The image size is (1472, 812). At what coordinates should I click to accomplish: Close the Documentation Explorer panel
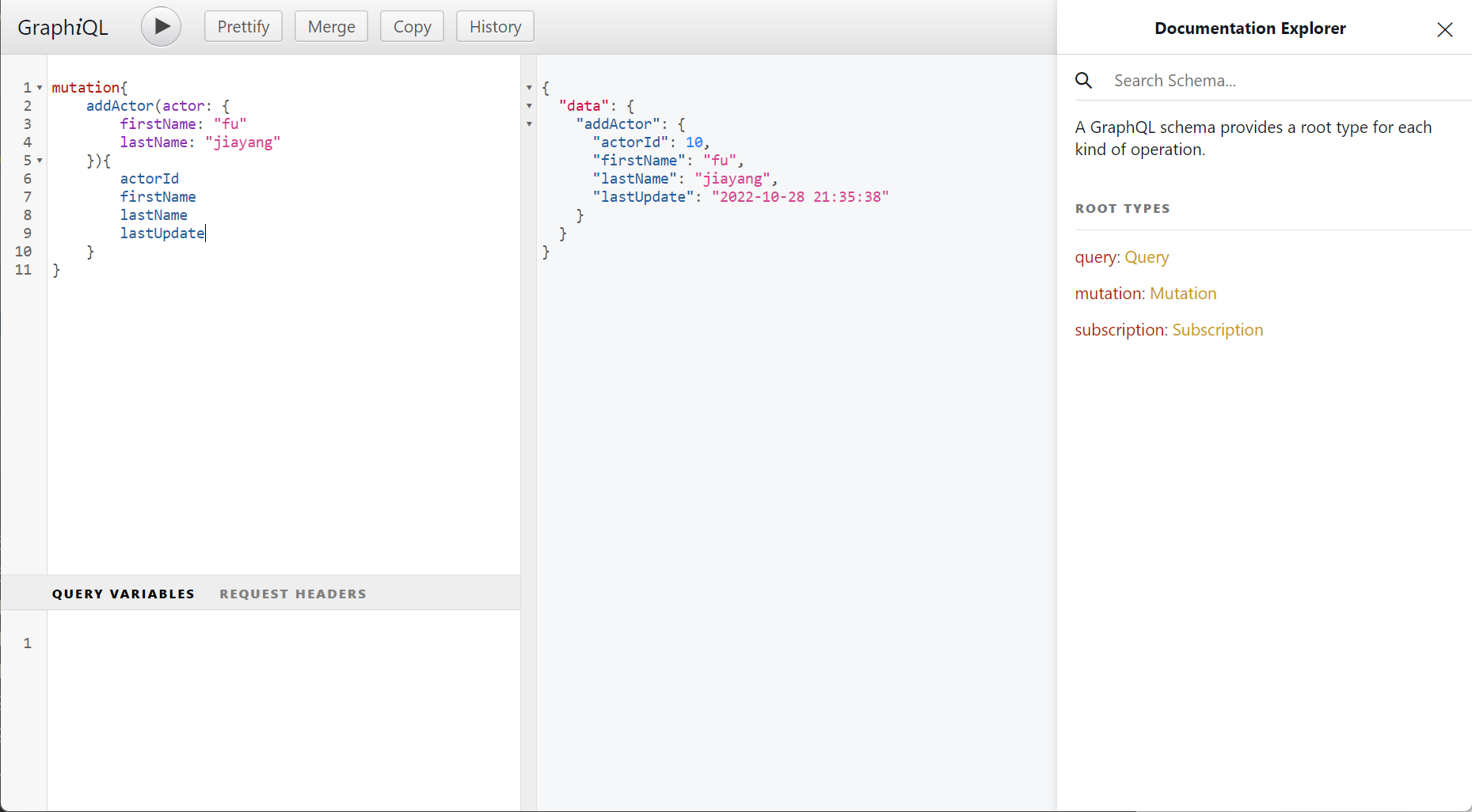[x=1444, y=29]
